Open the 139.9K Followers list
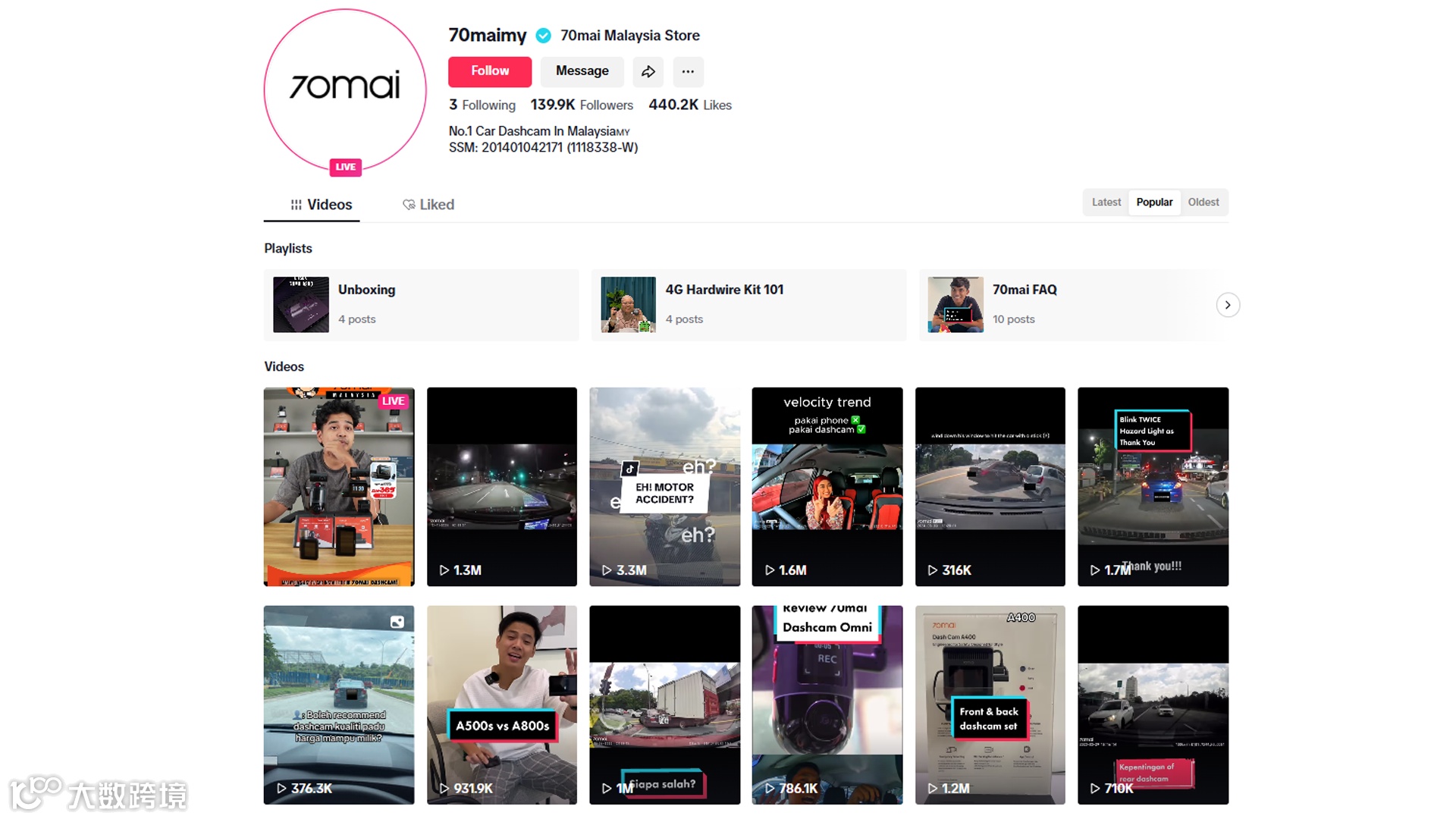Image resolution: width=1456 pixels, height=819 pixels. click(581, 105)
